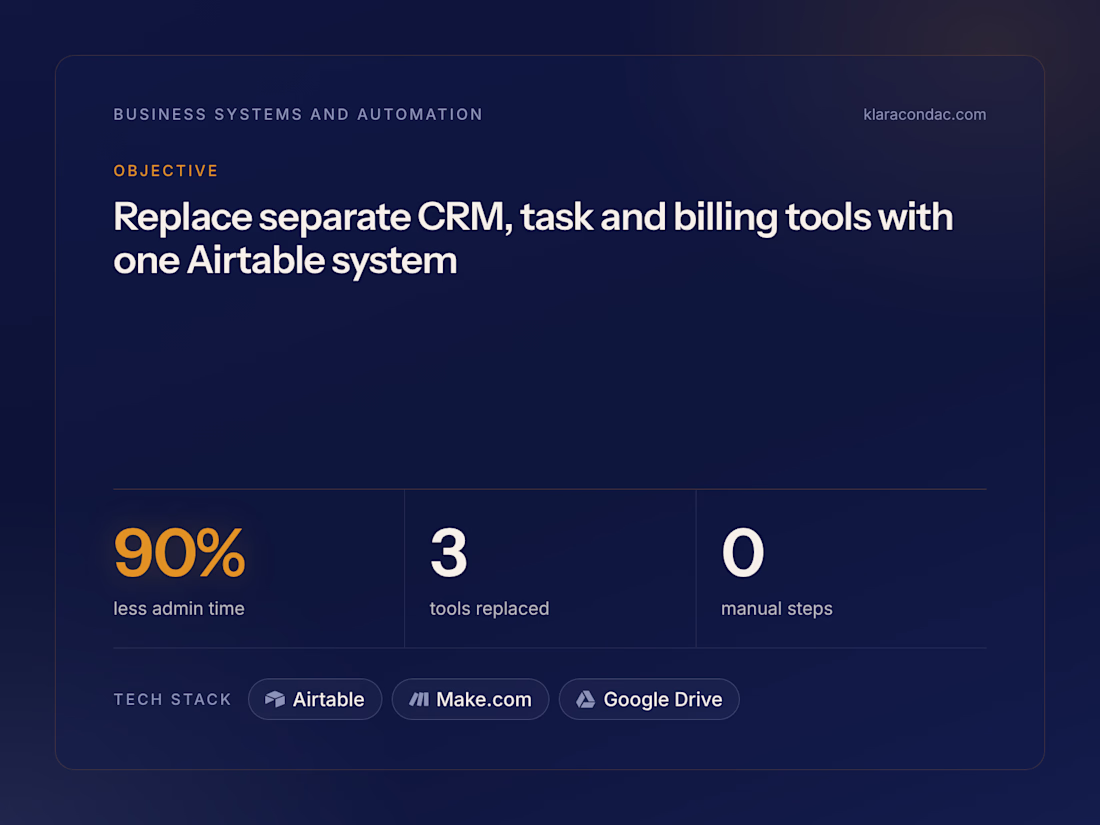Select the Google Drive tech stack chip
Viewport: 1100px width, 825px height.
(x=649, y=699)
